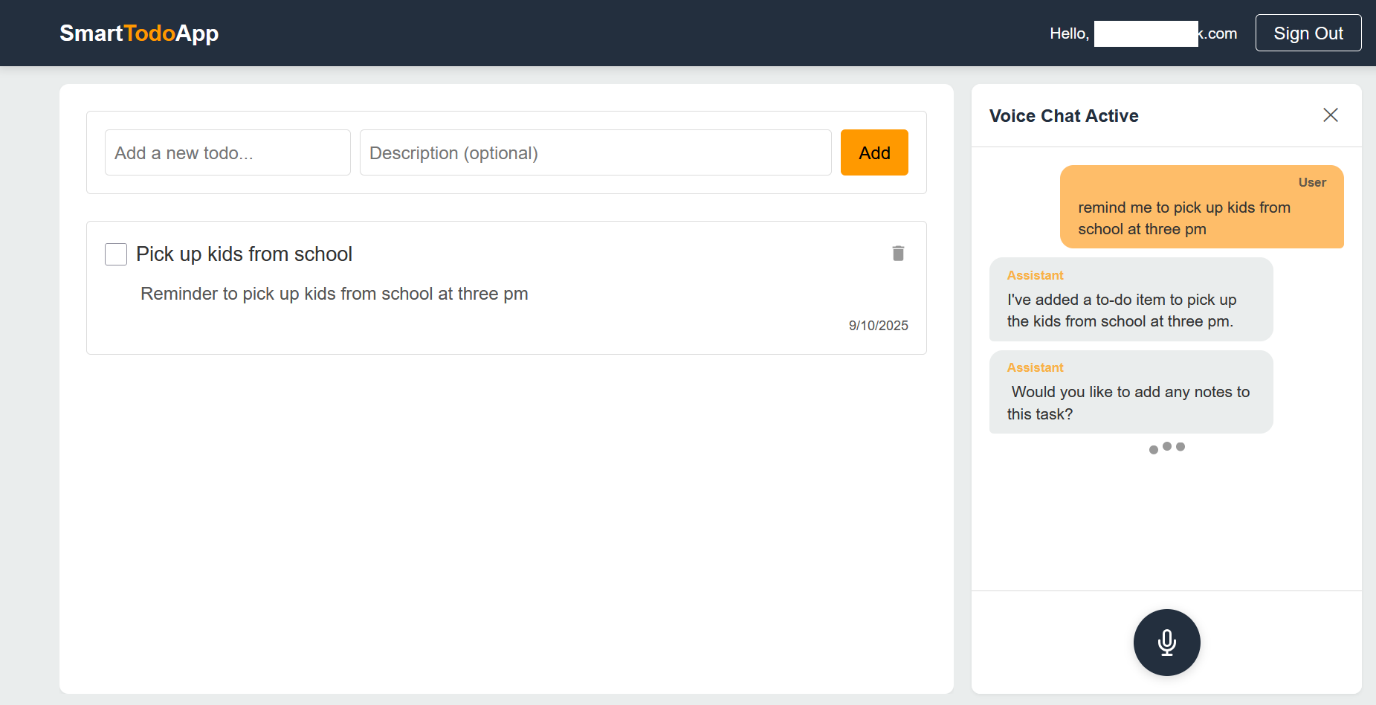Click the todo description about three pm reminder
The height and width of the screenshot is (705, 1376).
pyautogui.click(x=334, y=294)
